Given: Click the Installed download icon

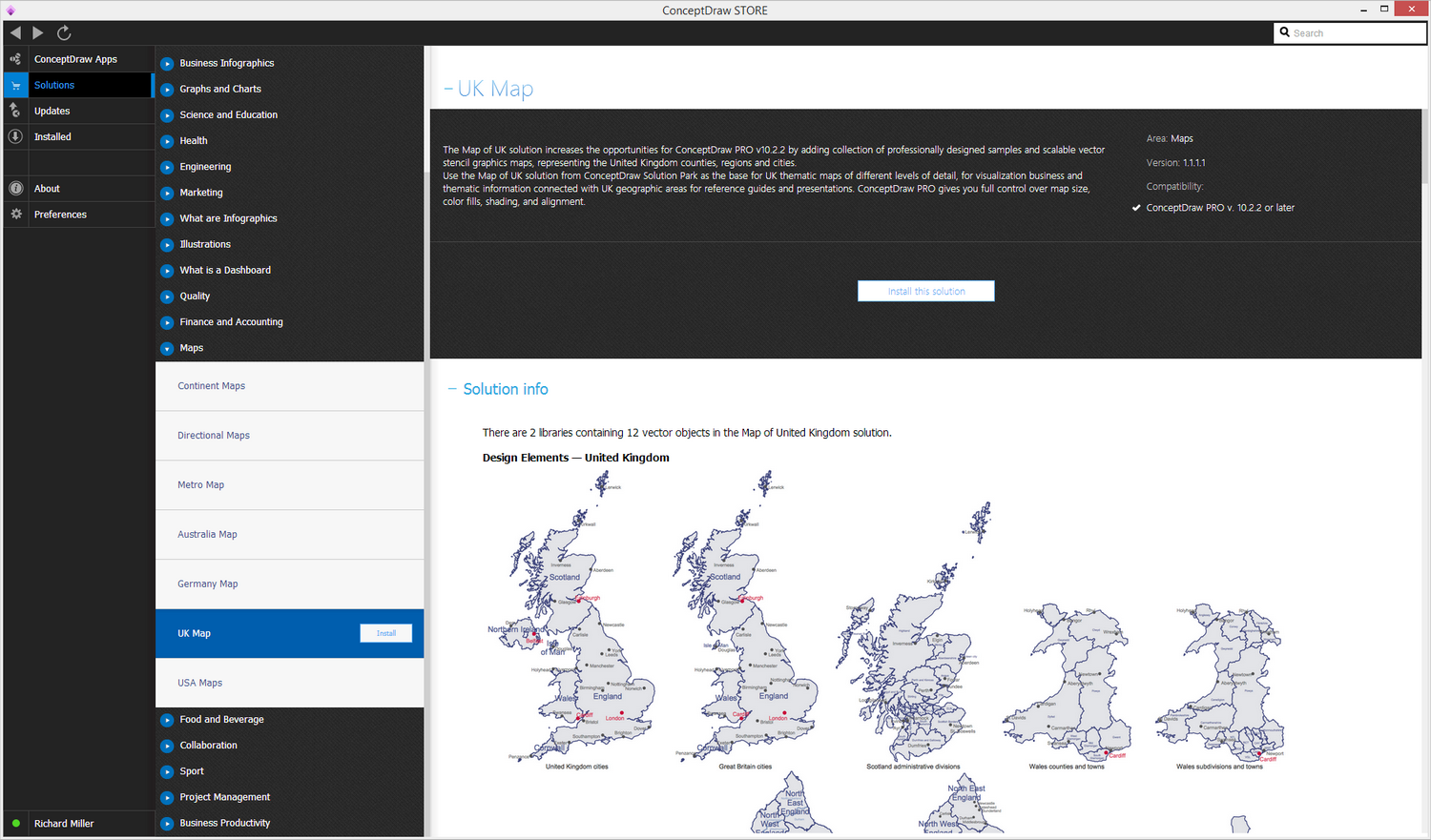Looking at the screenshot, I should pyautogui.click(x=15, y=136).
